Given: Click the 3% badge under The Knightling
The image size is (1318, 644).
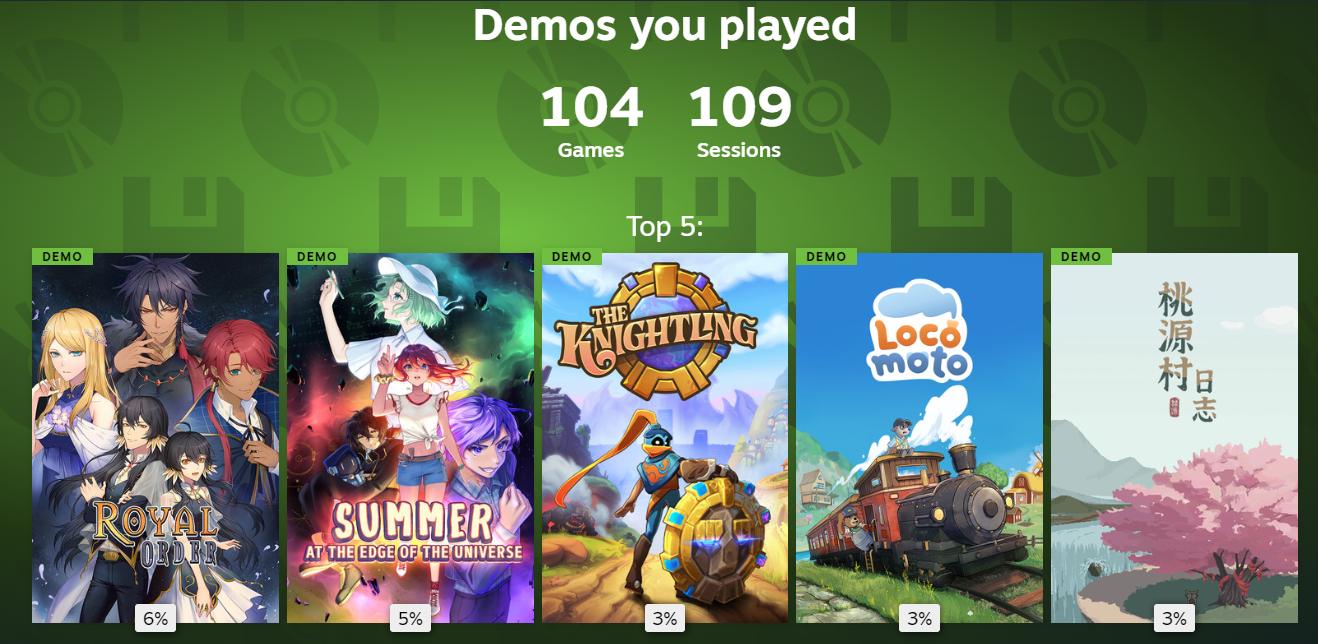Looking at the screenshot, I should tap(664, 619).
